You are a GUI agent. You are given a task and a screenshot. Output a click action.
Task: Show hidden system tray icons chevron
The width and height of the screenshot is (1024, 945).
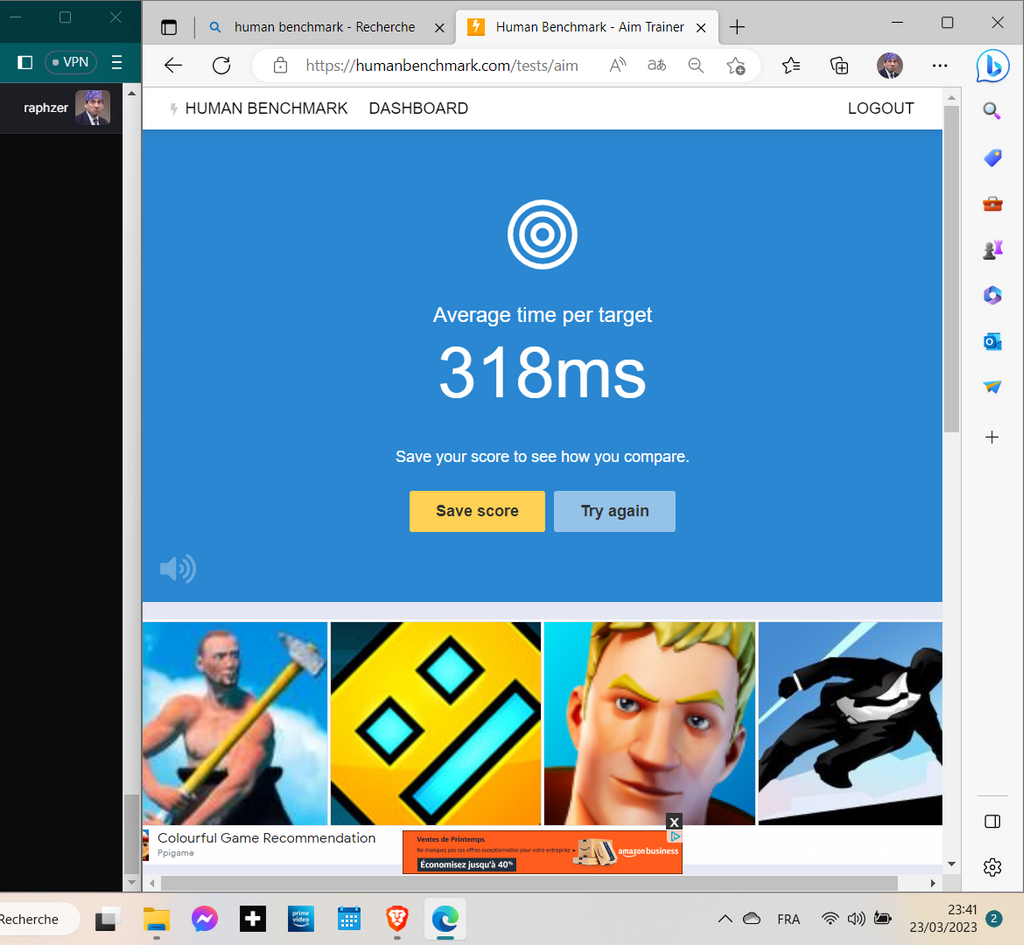pos(725,919)
